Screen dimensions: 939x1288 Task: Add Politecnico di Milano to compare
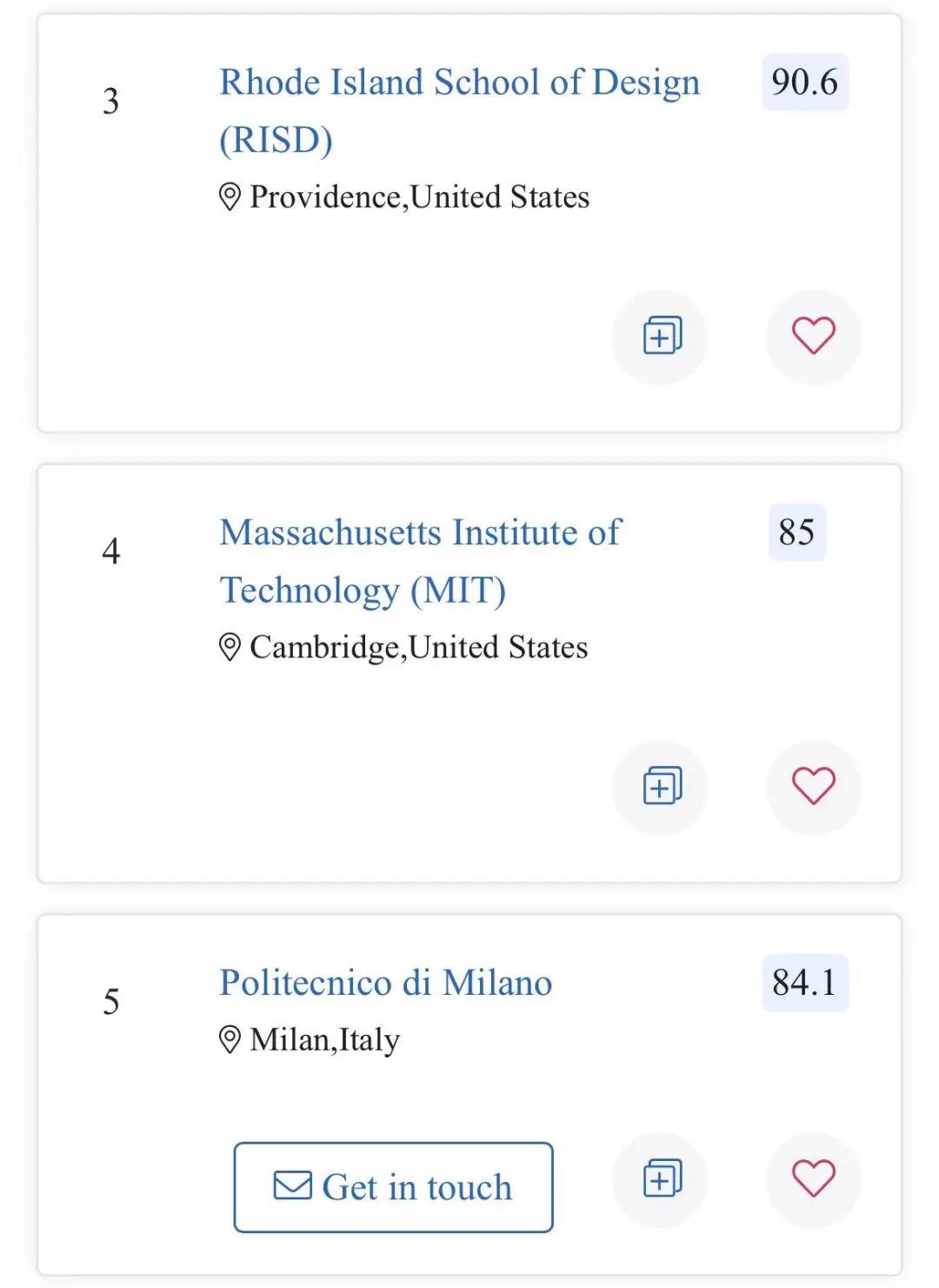tap(661, 1179)
